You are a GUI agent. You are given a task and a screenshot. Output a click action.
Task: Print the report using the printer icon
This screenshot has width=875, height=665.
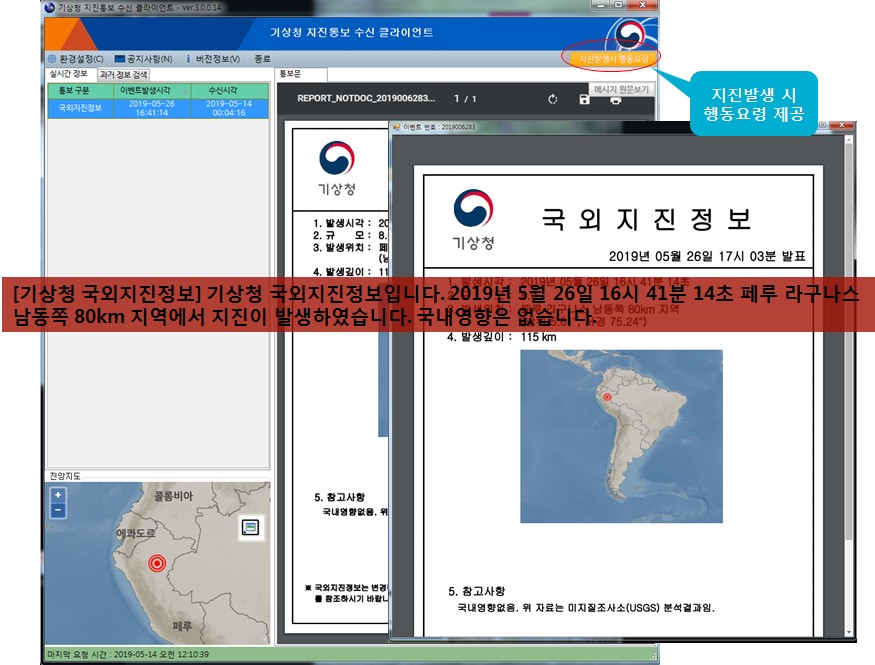tap(616, 99)
